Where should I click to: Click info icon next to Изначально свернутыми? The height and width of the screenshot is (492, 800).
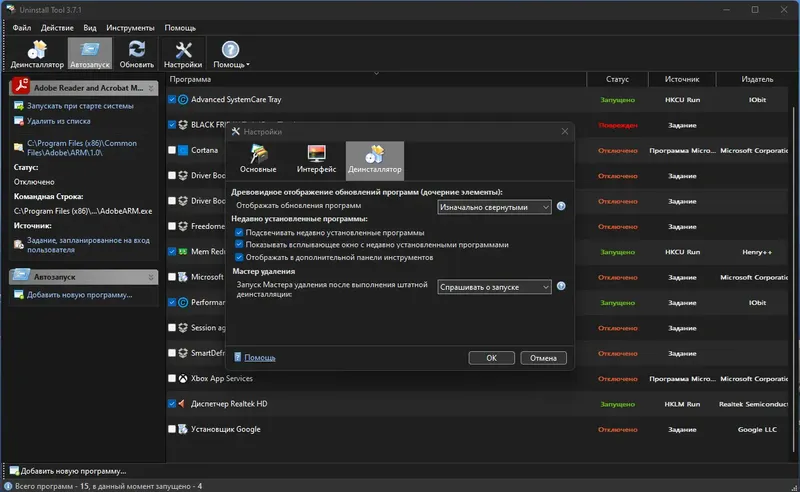pos(561,206)
